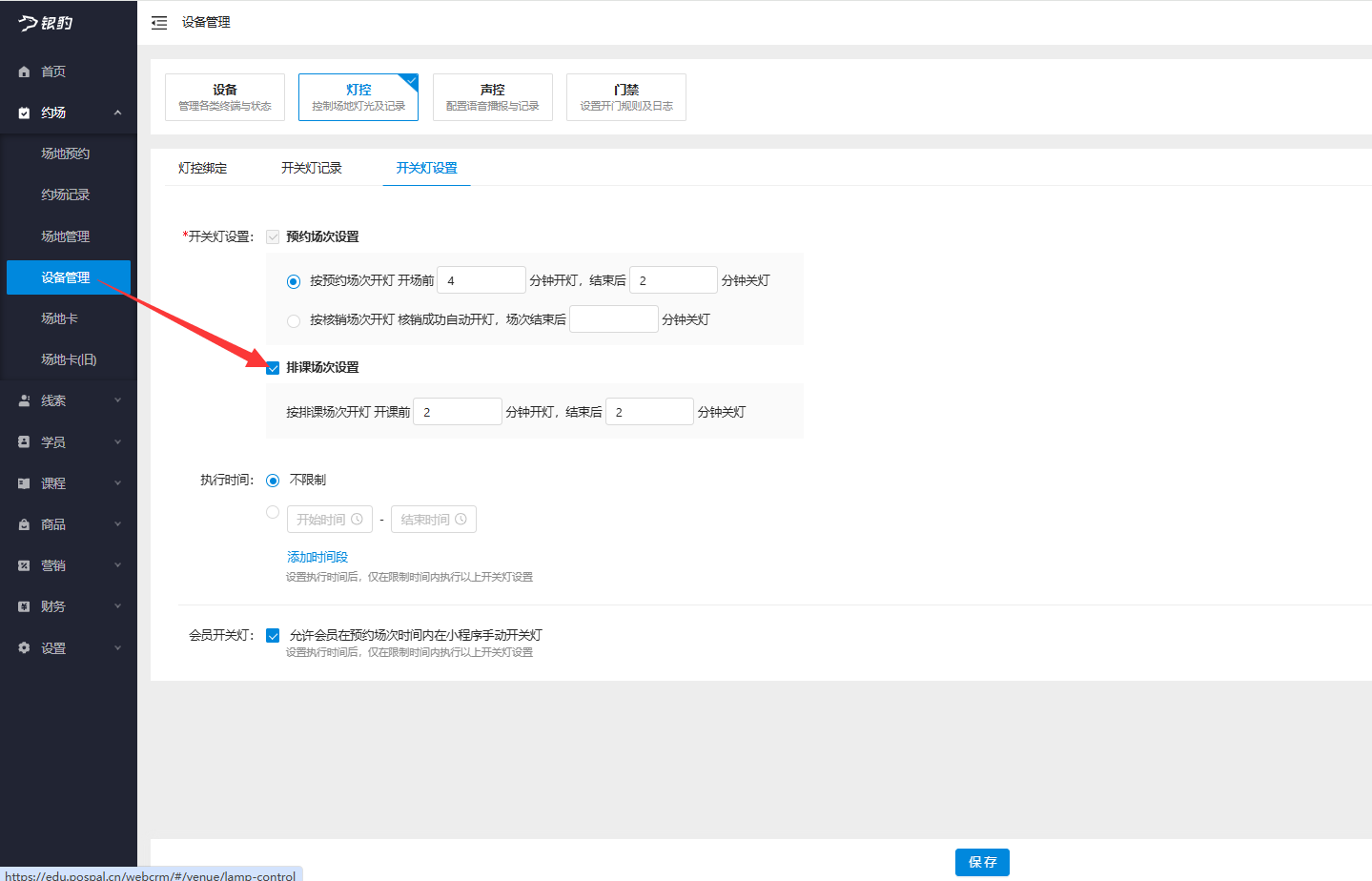Click the 学员 student icon in sidebar
The height and width of the screenshot is (881, 1372).
(24, 442)
